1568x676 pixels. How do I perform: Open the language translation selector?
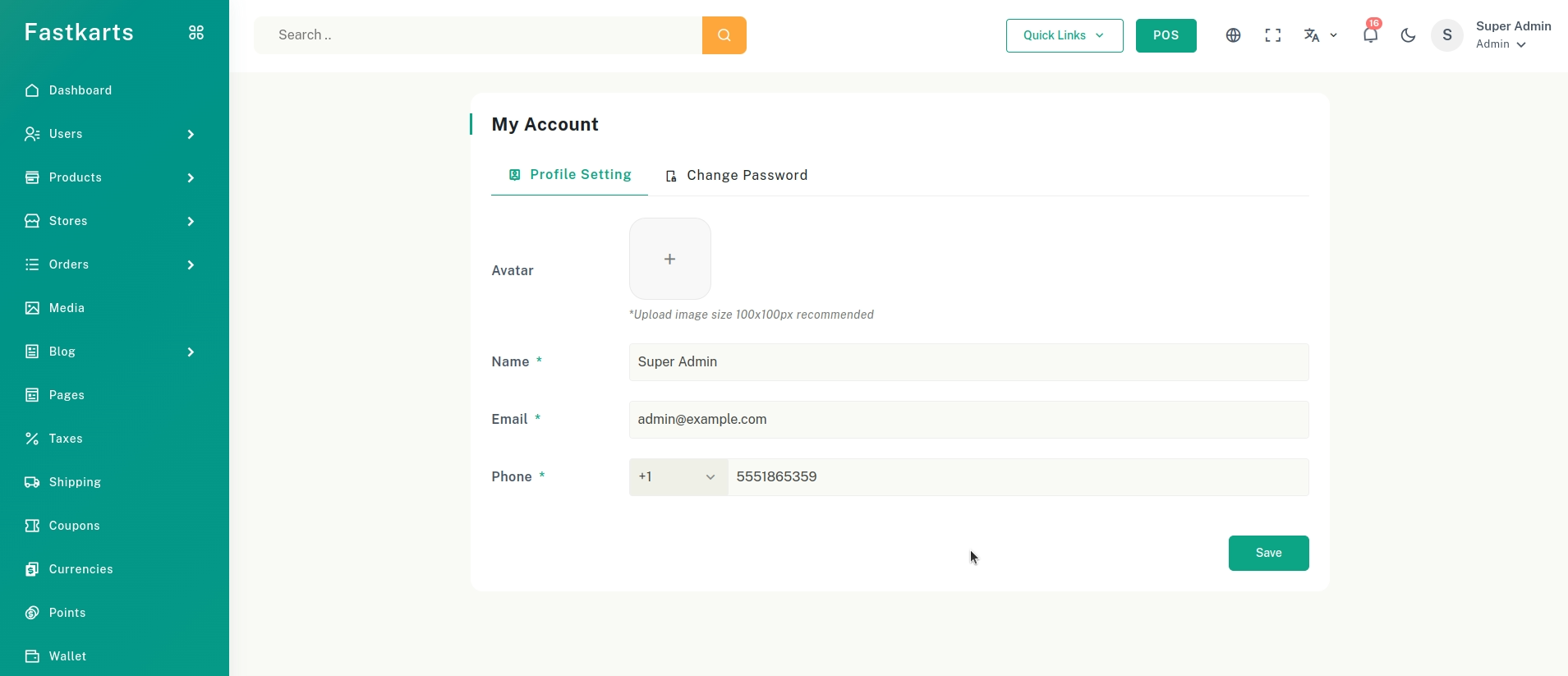click(x=1320, y=35)
